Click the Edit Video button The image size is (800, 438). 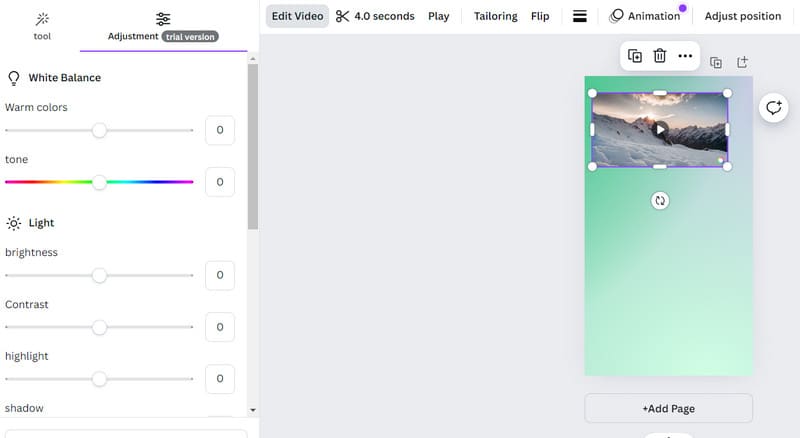(296, 16)
